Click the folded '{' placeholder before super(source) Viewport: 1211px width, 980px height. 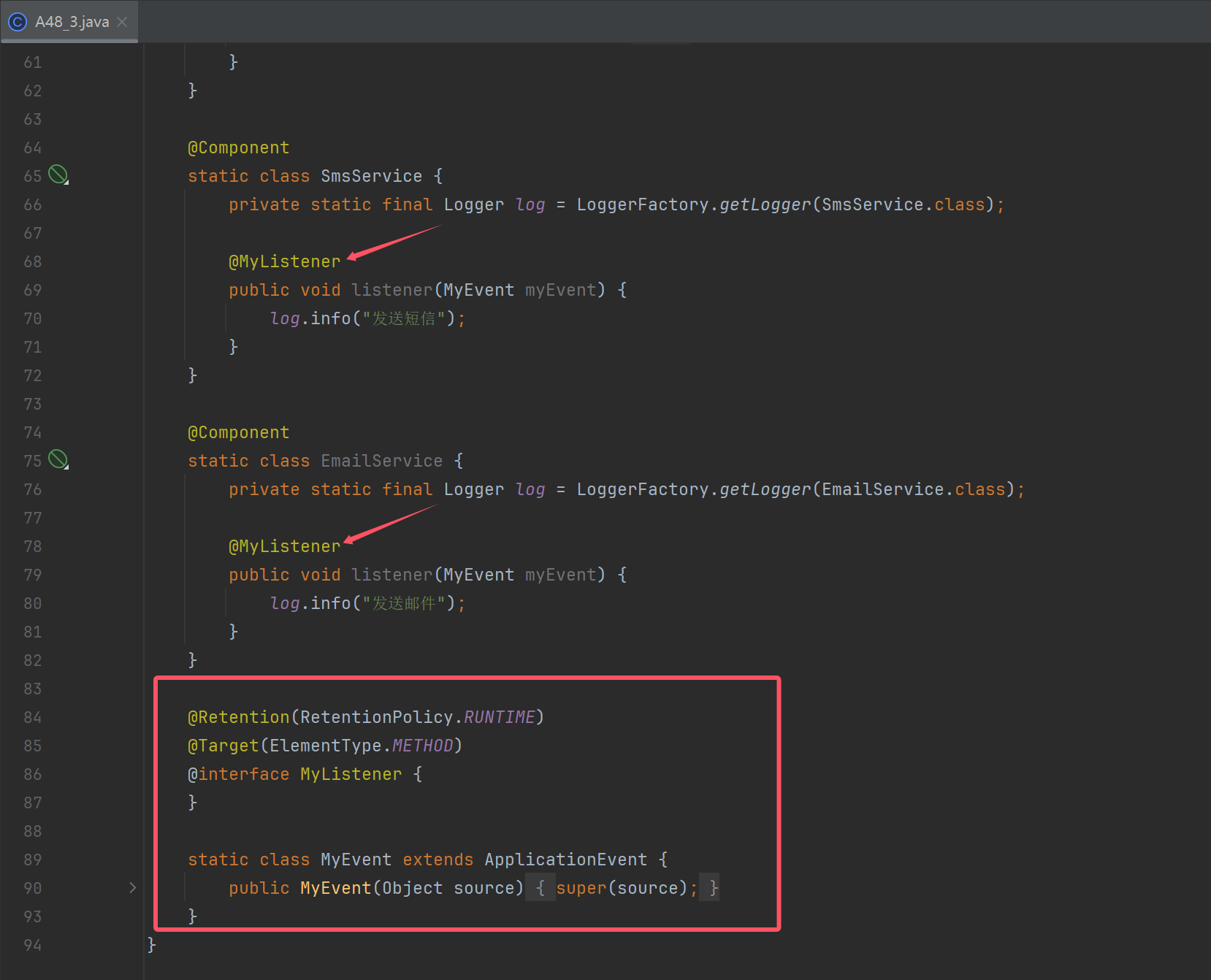[540, 887]
